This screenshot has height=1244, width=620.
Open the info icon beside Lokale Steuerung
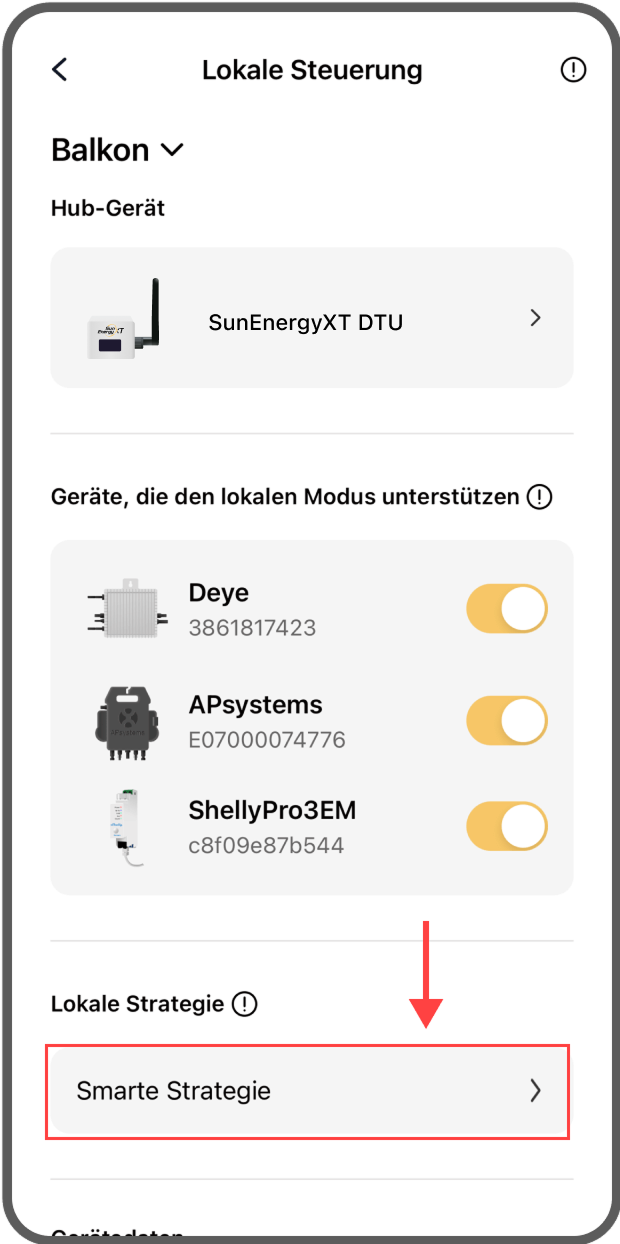(573, 70)
